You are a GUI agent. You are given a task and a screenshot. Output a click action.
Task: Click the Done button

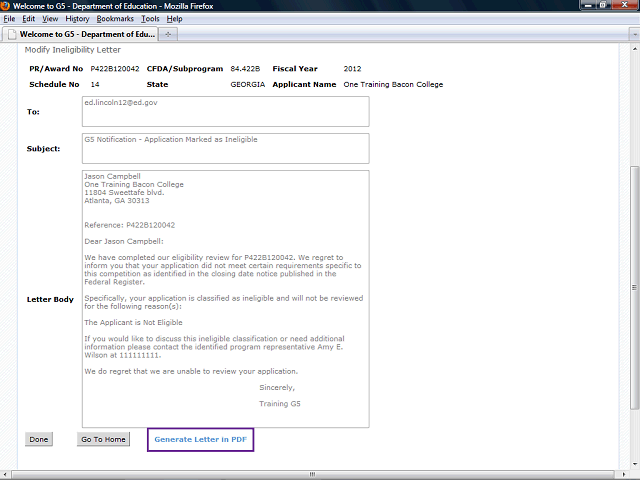[x=39, y=439]
